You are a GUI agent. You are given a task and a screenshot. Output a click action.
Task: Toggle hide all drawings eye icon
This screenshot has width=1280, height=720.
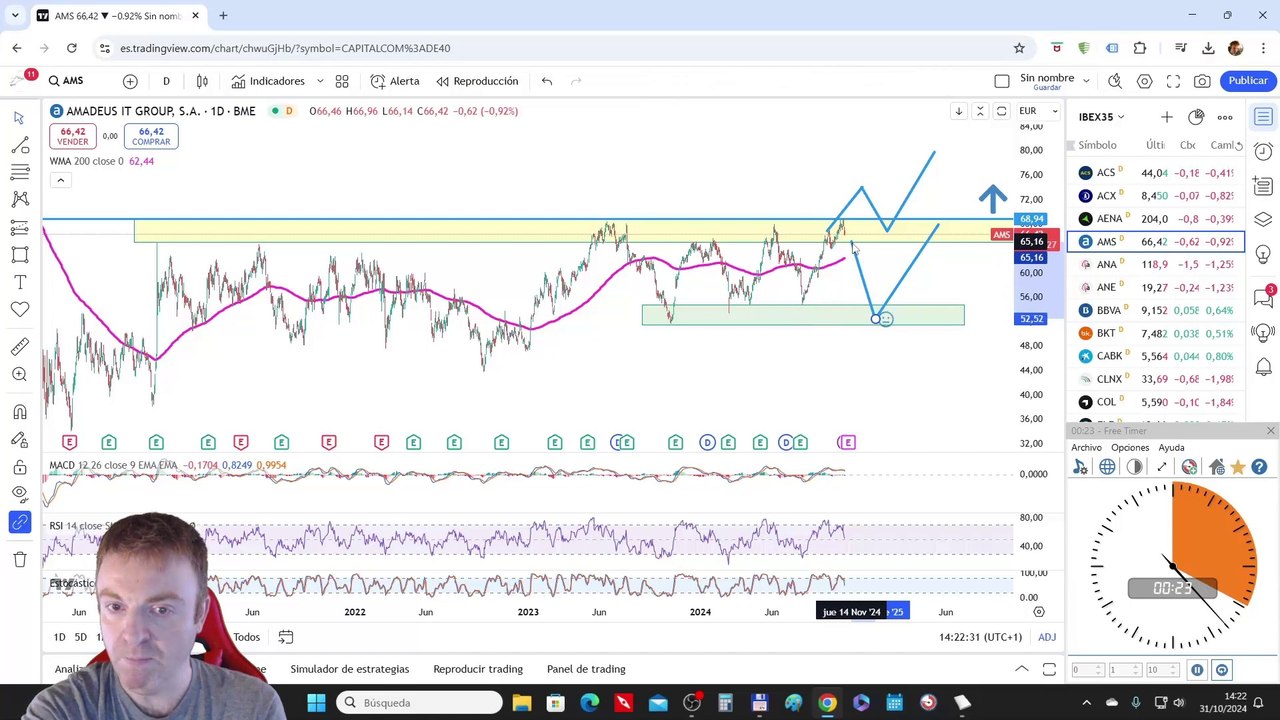pyautogui.click(x=19, y=493)
